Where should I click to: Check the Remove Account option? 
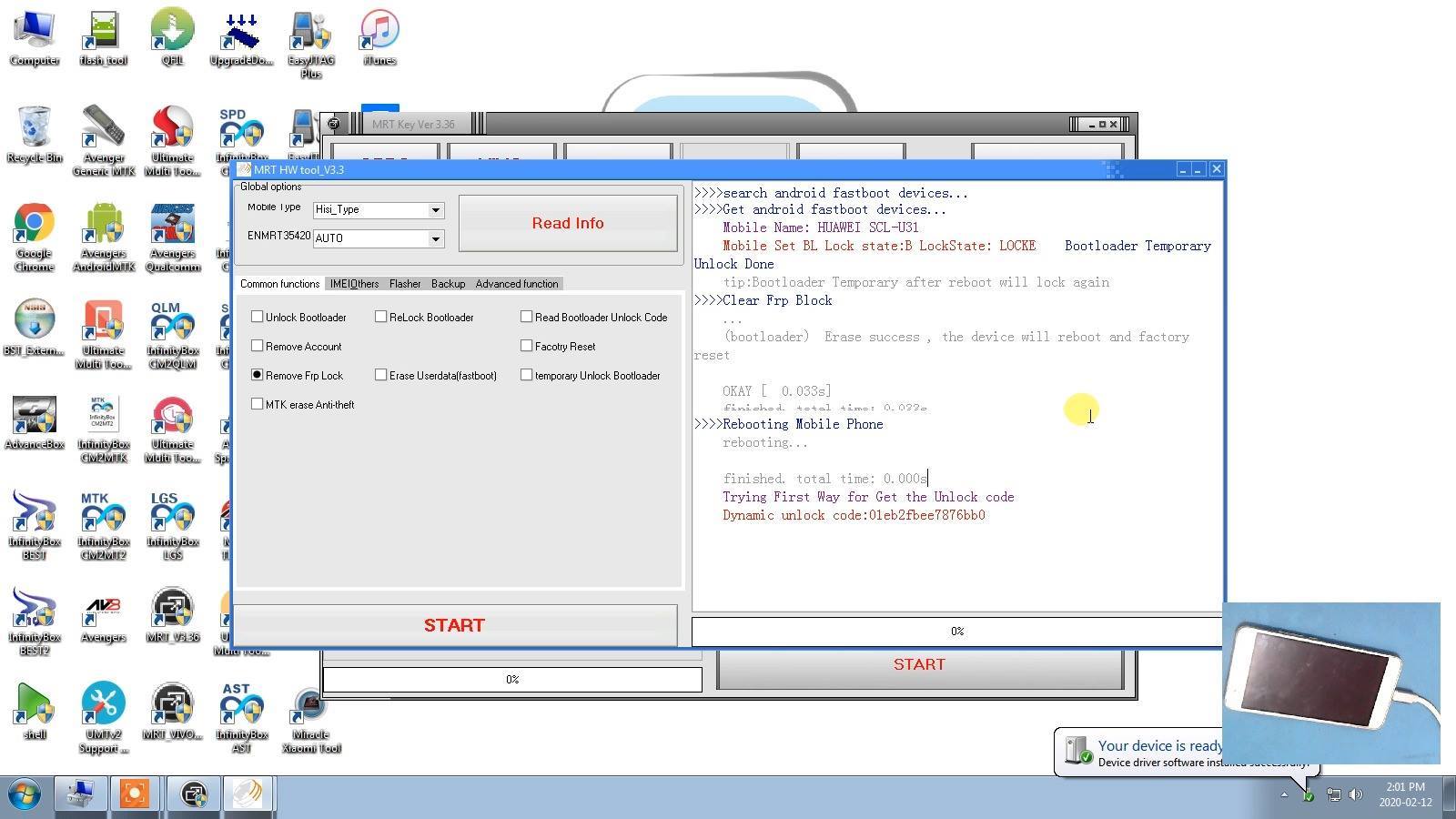point(258,346)
